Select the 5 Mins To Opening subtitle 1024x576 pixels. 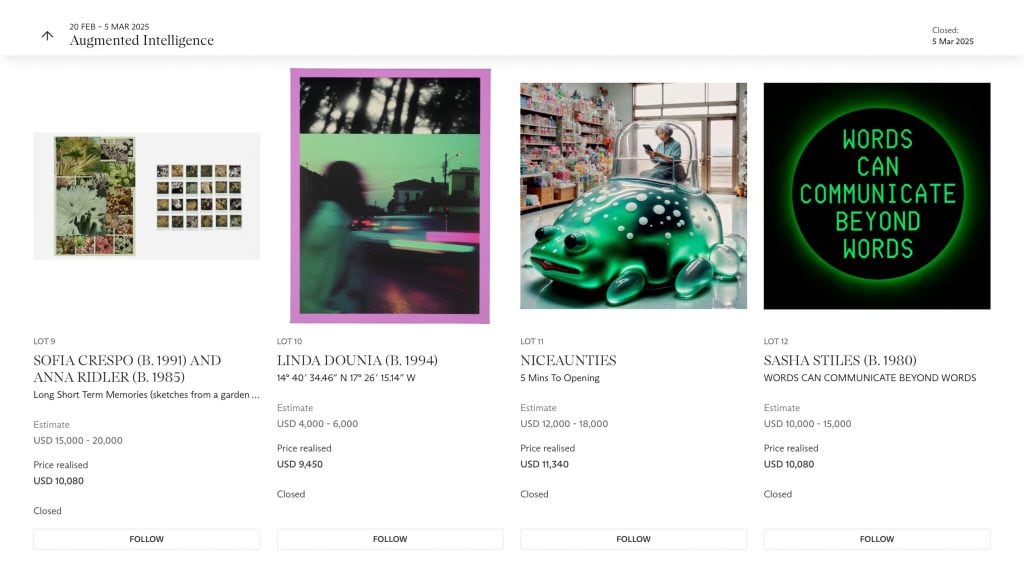point(560,377)
